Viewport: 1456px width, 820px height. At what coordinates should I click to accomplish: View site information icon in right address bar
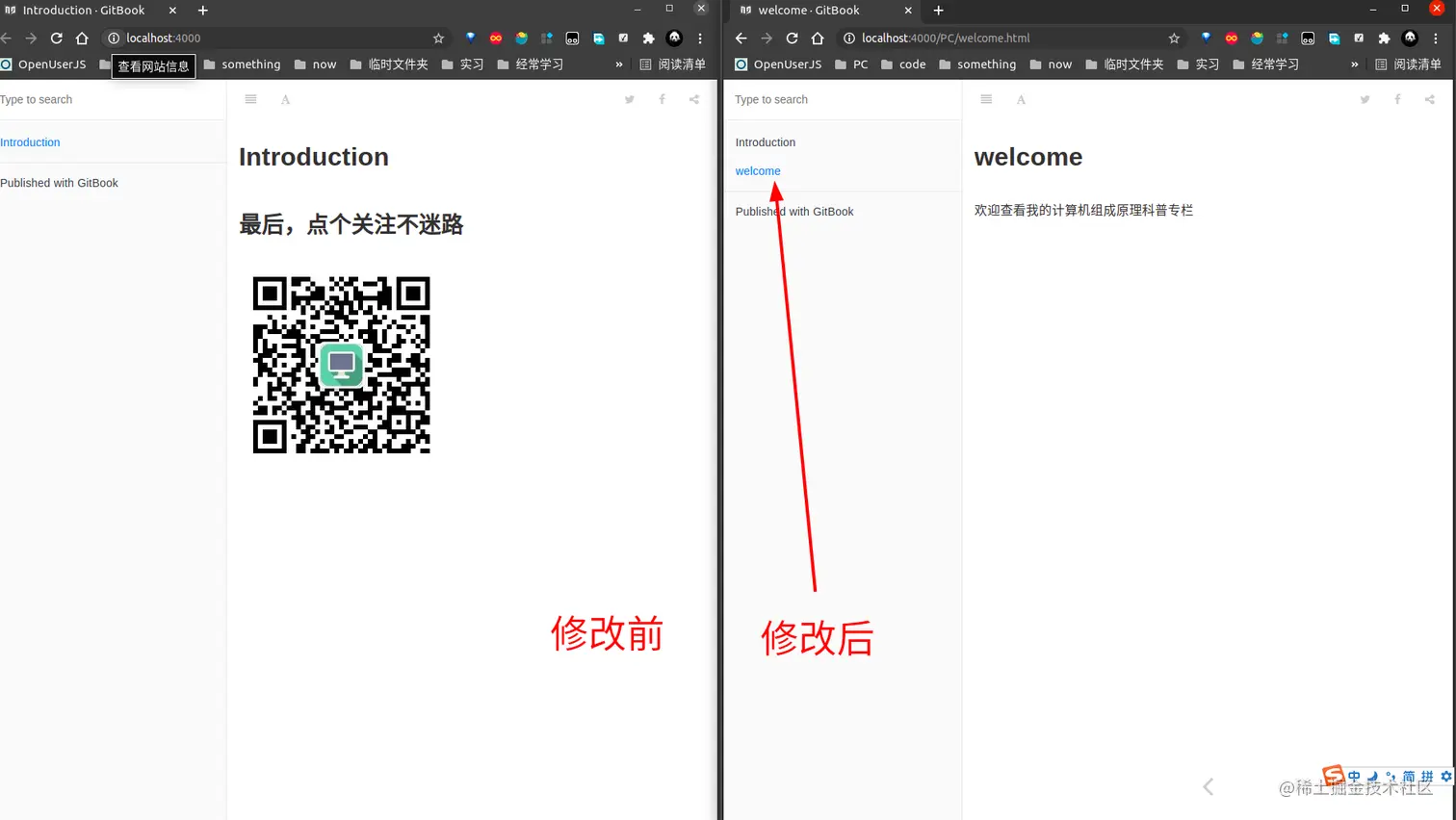pos(849,38)
